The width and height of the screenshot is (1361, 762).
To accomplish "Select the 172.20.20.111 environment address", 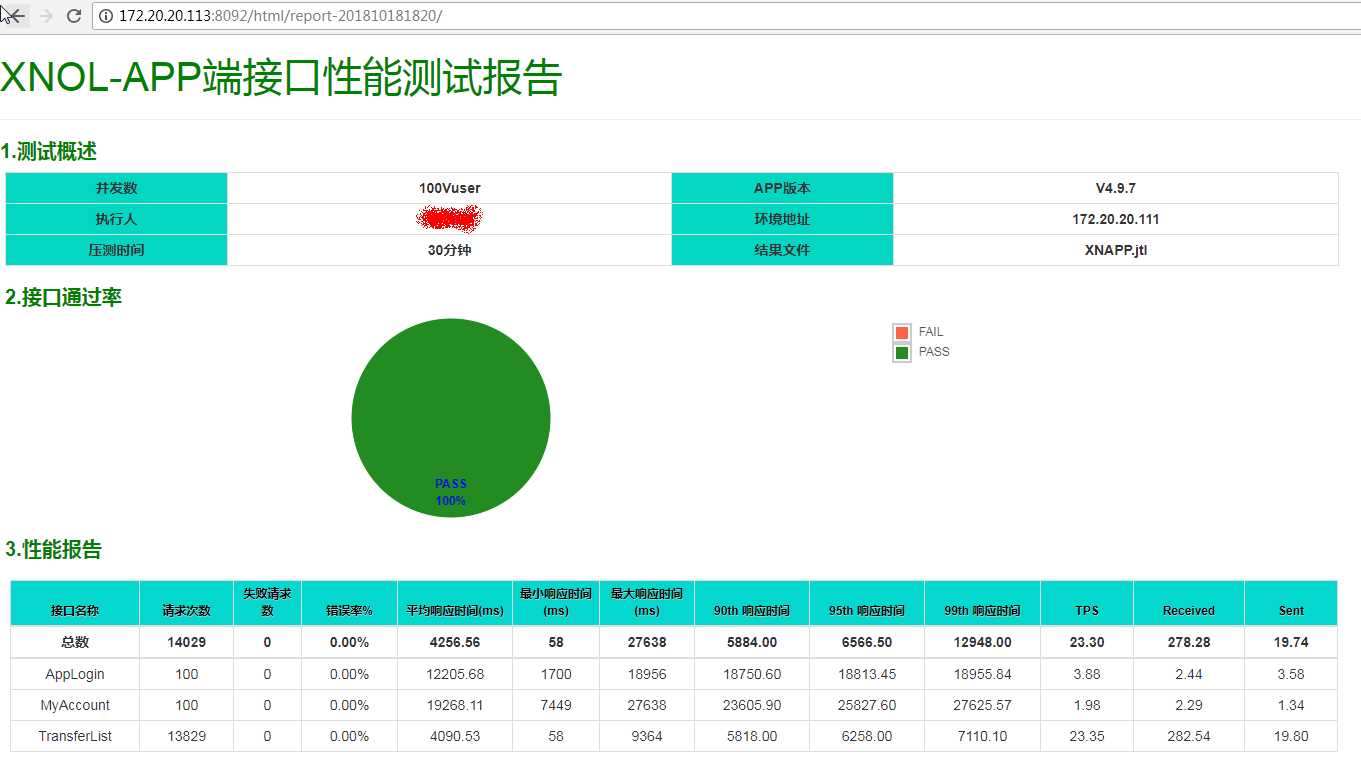I will point(1116,219).
